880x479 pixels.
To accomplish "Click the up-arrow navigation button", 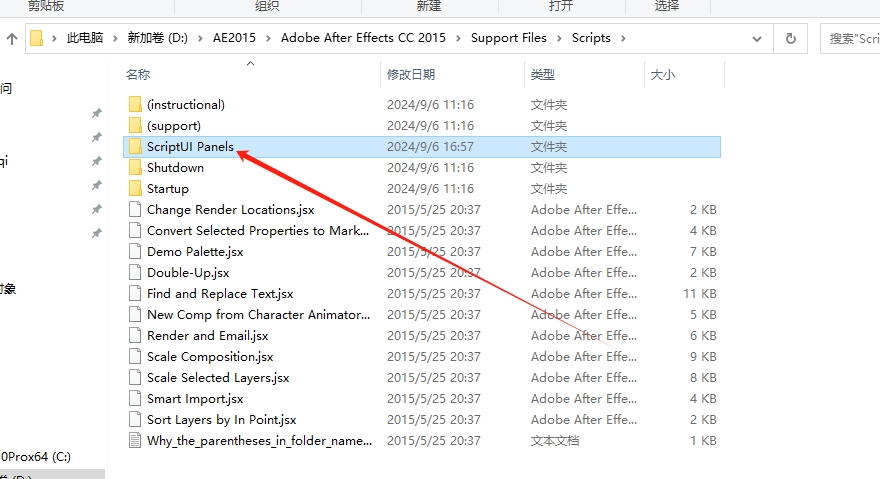I will coord(12,39).
